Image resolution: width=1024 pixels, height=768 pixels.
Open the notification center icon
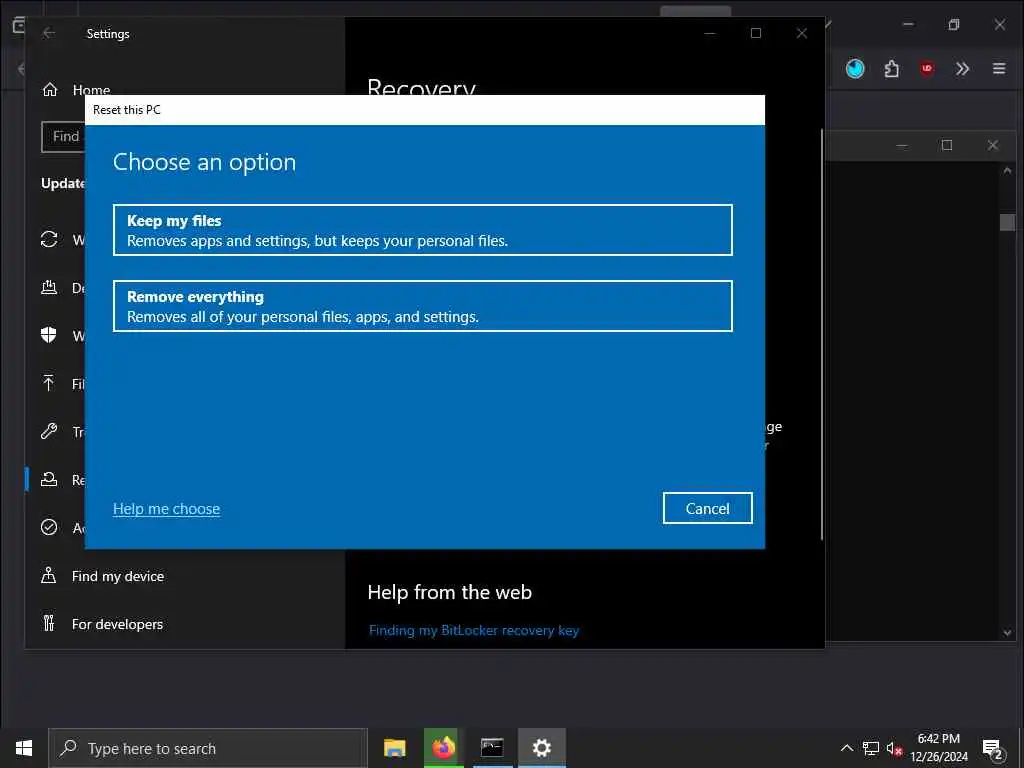(992, 748)
